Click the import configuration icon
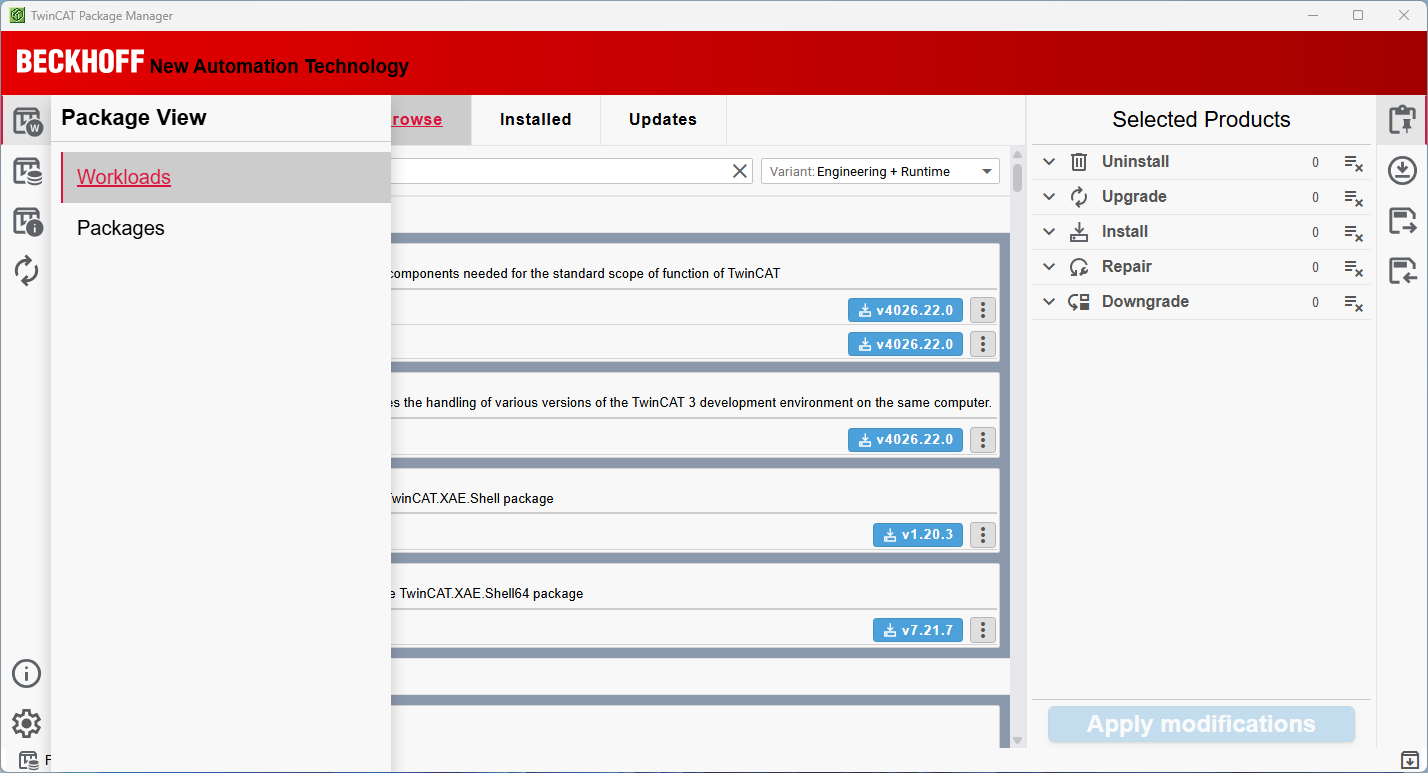Image resolution: width=1428 pixels, height=773 pixels. pyautogui.click(x=1402, y=270)
